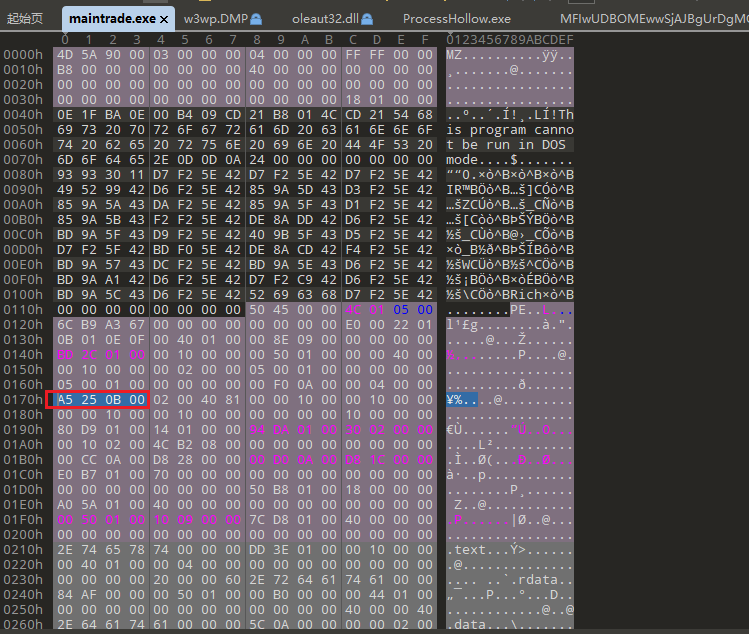
Task: Click ASCII text 'is program canno'
Action: [x=510, y=130]
